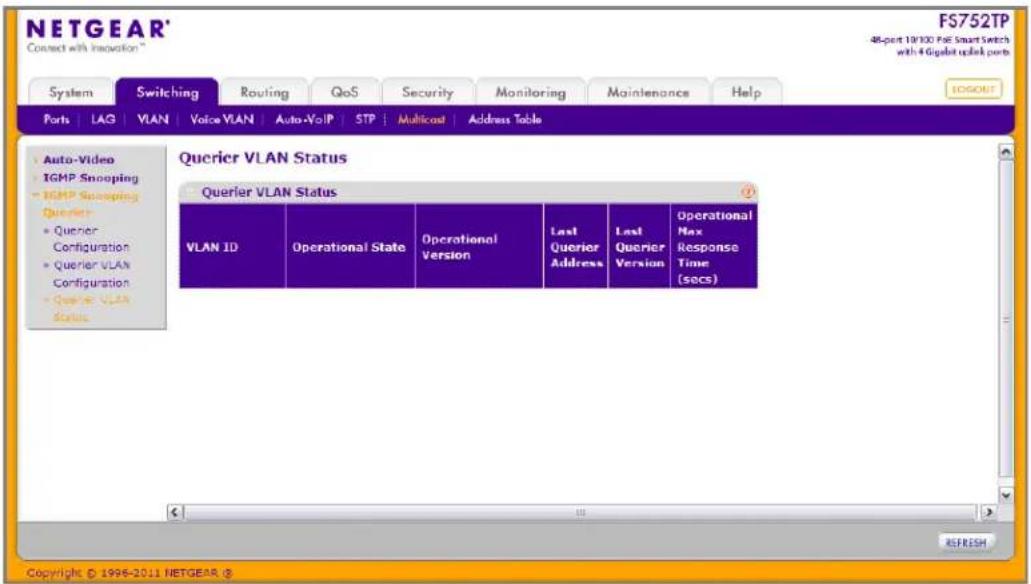
Task: Select the Address Table submenu item
Action: click(x=504, y=119)
